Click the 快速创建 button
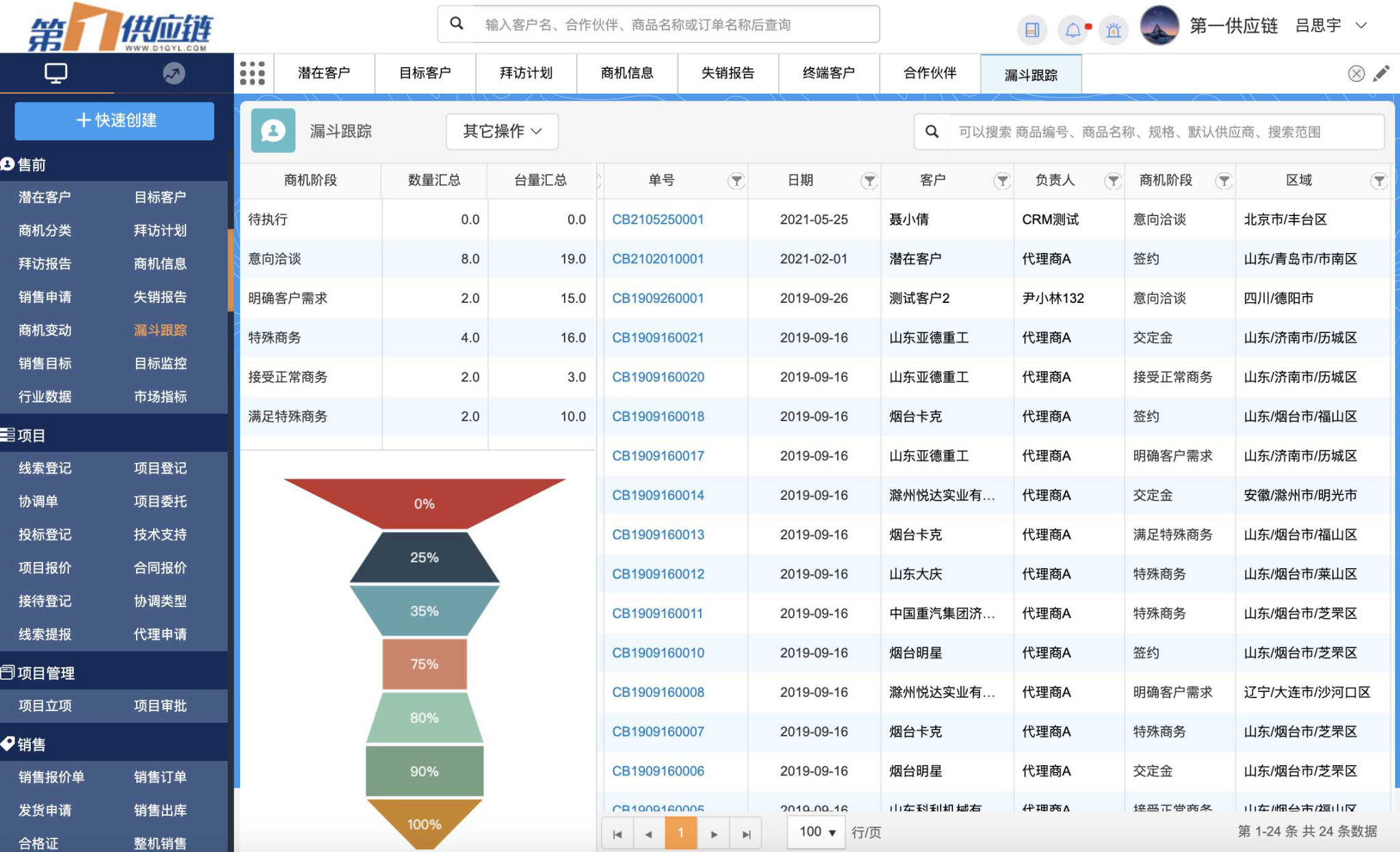 115,120
